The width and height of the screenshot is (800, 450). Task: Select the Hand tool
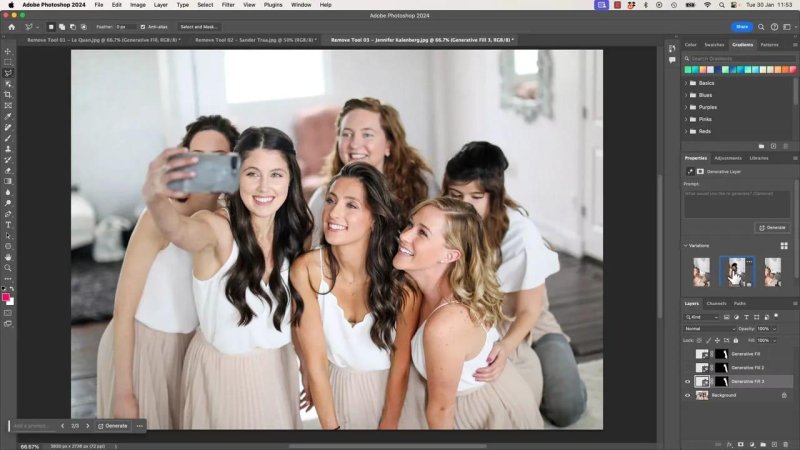click(x=8, y=257)
